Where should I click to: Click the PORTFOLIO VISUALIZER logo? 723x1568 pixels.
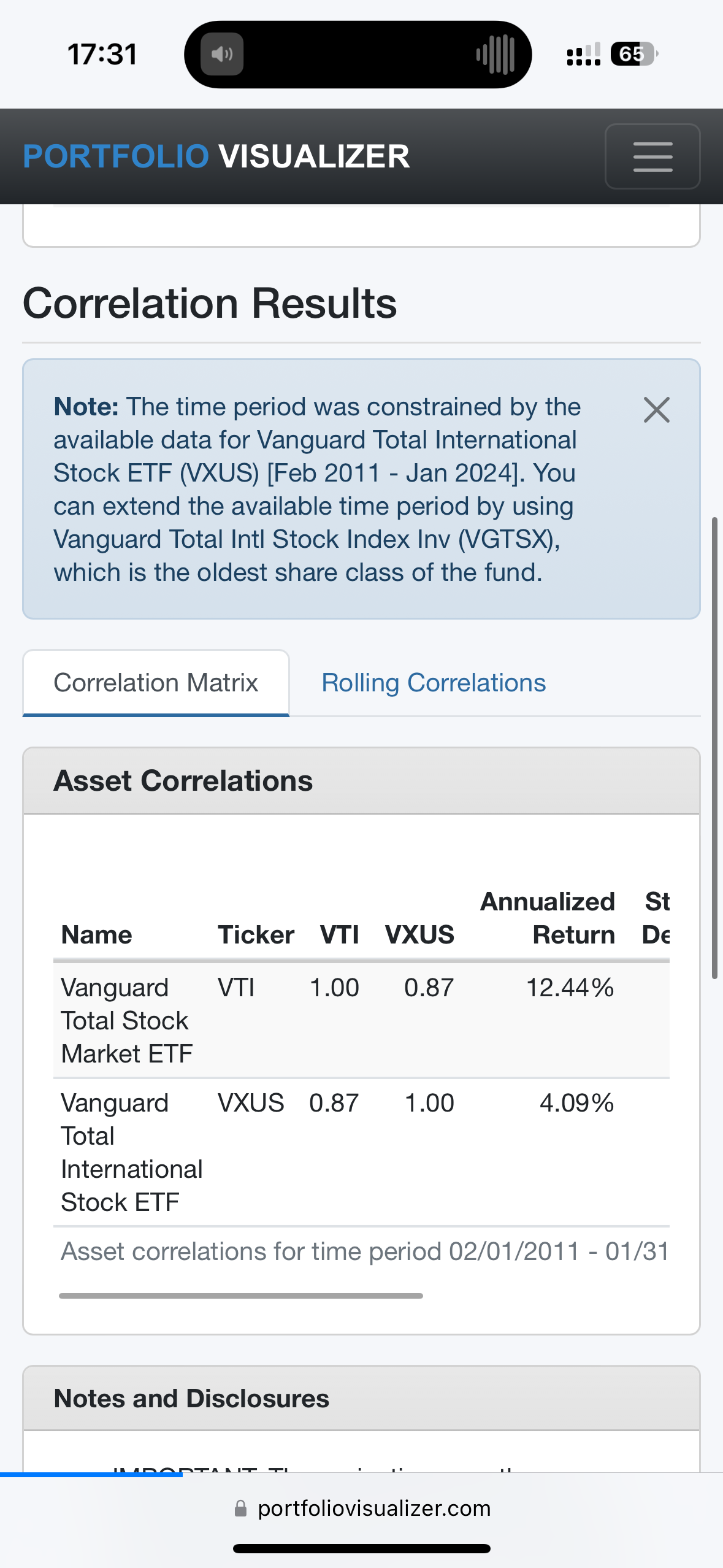[x=216, y=156]
